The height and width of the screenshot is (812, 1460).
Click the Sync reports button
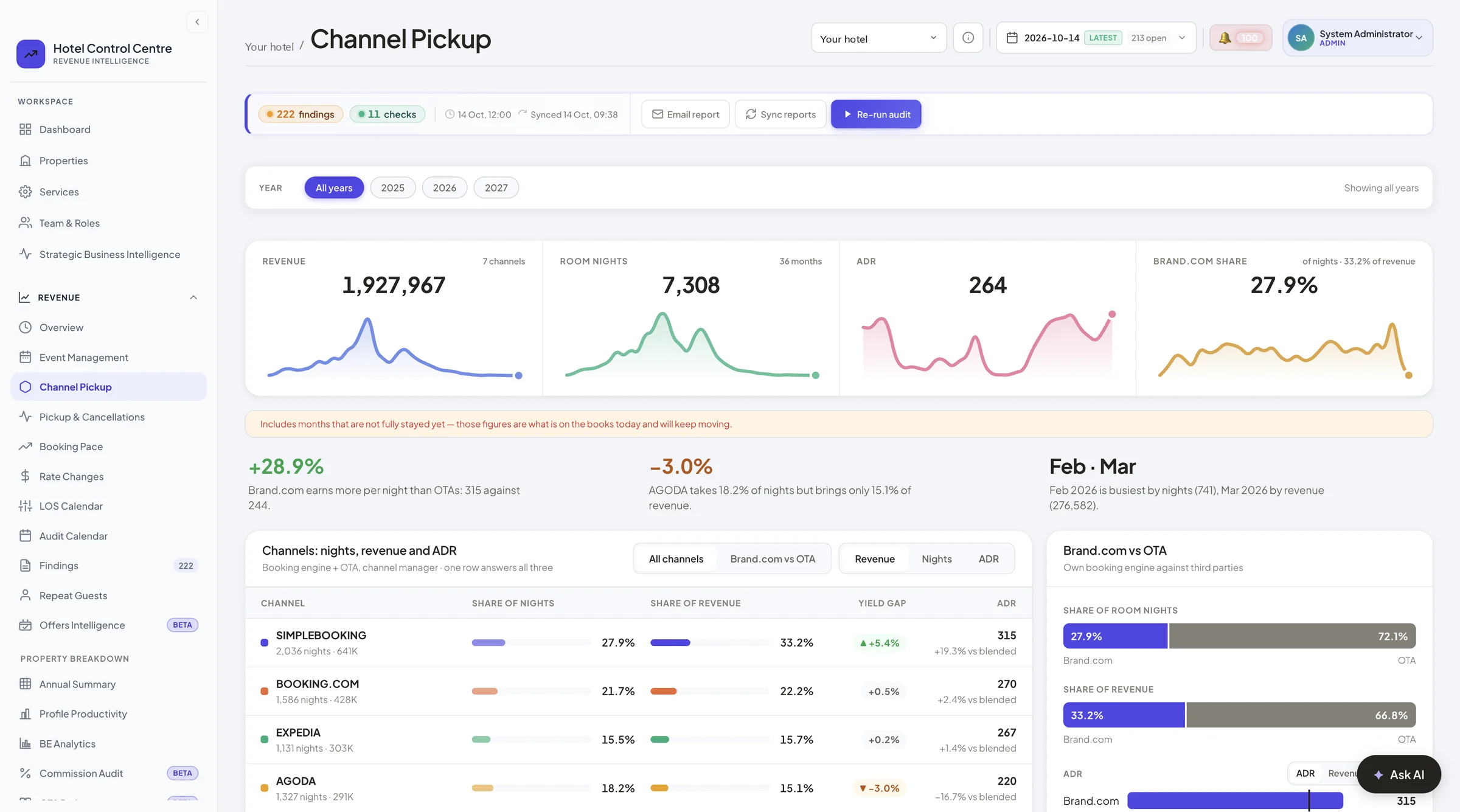click(780, 114)
